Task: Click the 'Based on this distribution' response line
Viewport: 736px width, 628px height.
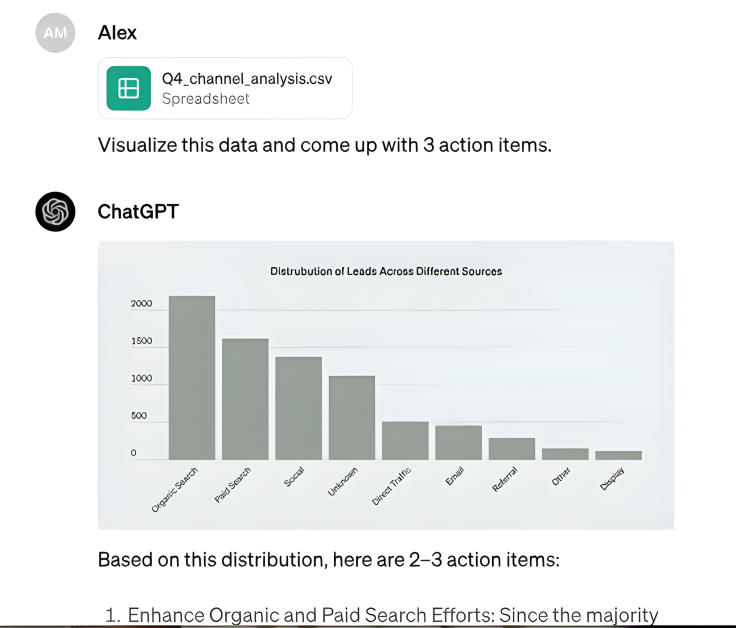Action: pyautogui.click(x=328, y=559)
